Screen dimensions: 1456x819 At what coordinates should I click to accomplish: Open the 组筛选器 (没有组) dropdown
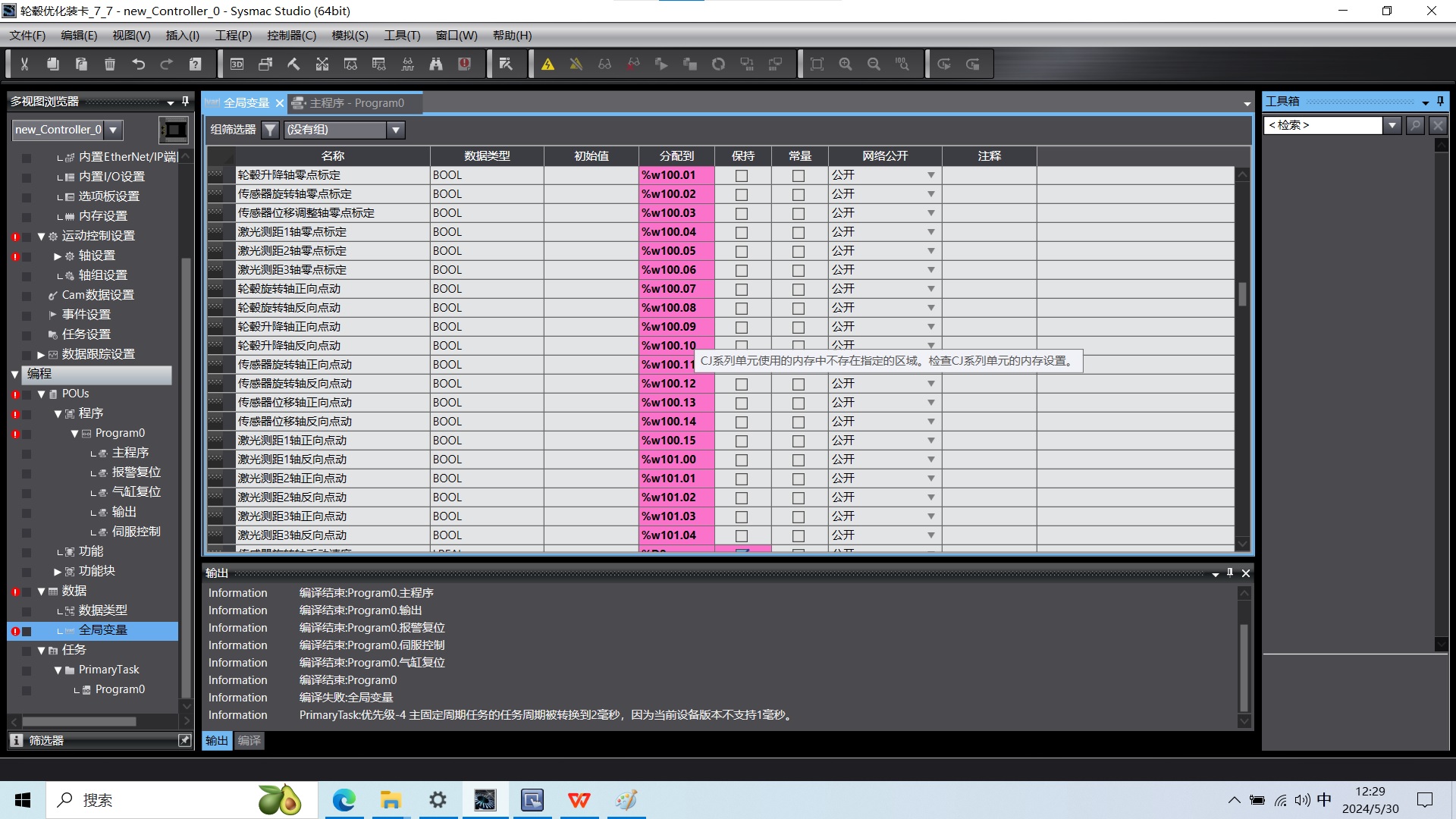395,130
